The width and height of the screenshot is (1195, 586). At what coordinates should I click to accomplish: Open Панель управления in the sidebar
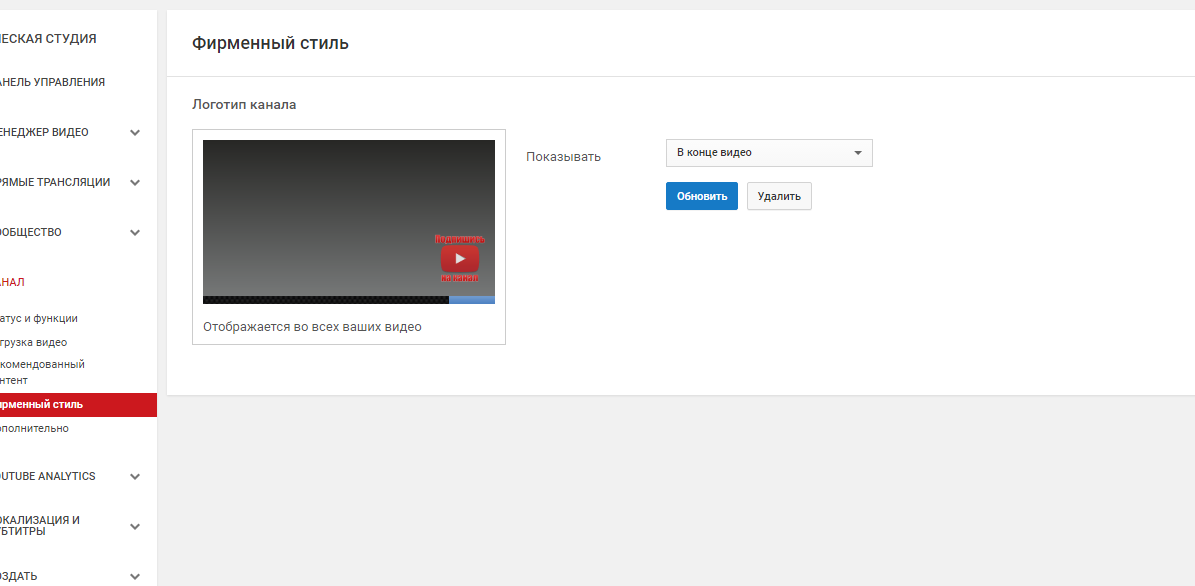point(52,82)
